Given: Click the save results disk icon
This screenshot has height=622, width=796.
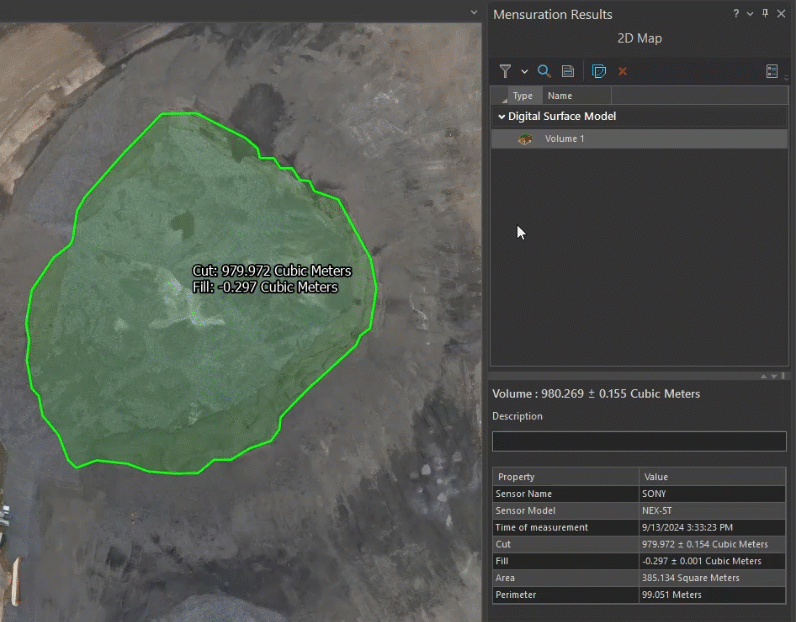Looking at the screenshot, I should pos(567,71).
